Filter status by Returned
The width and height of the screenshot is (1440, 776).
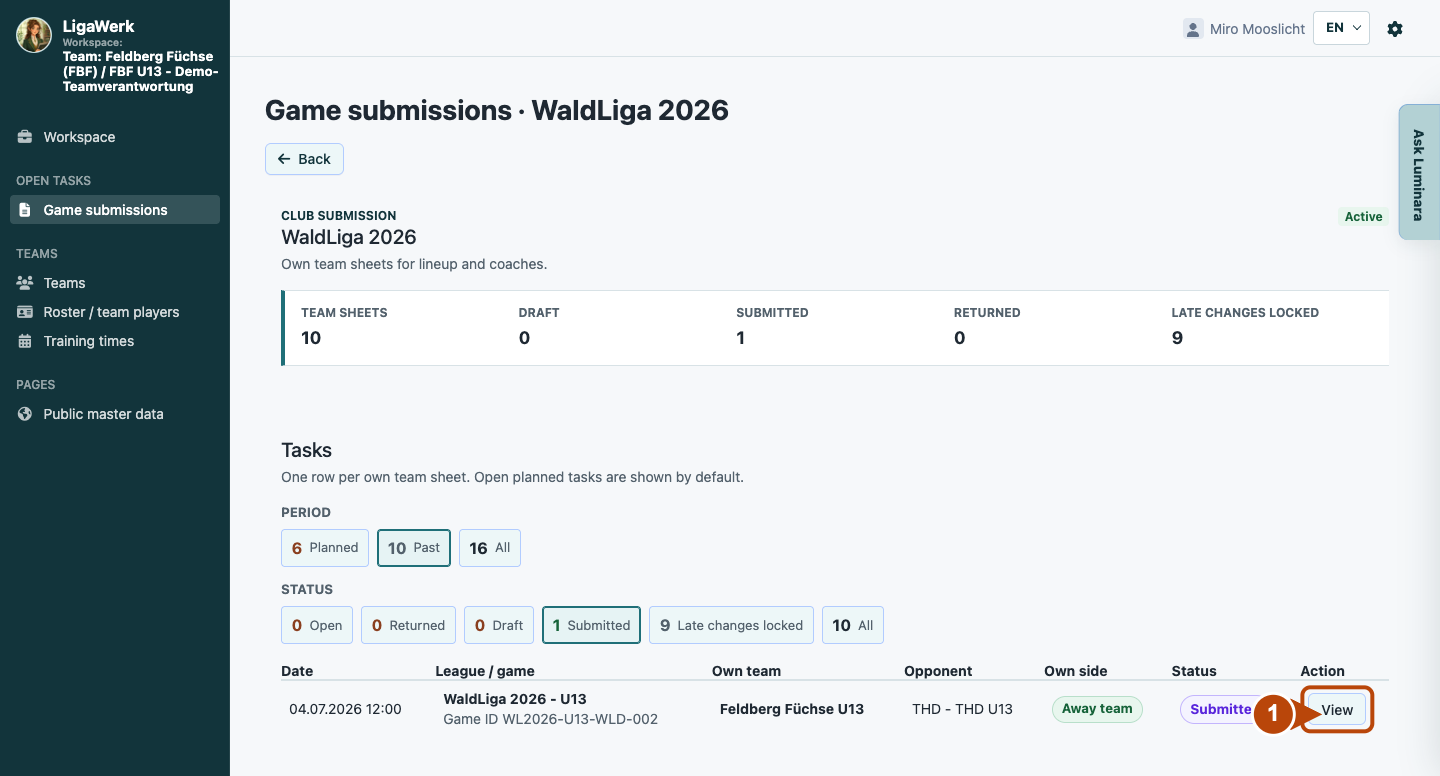click(408, 625)
